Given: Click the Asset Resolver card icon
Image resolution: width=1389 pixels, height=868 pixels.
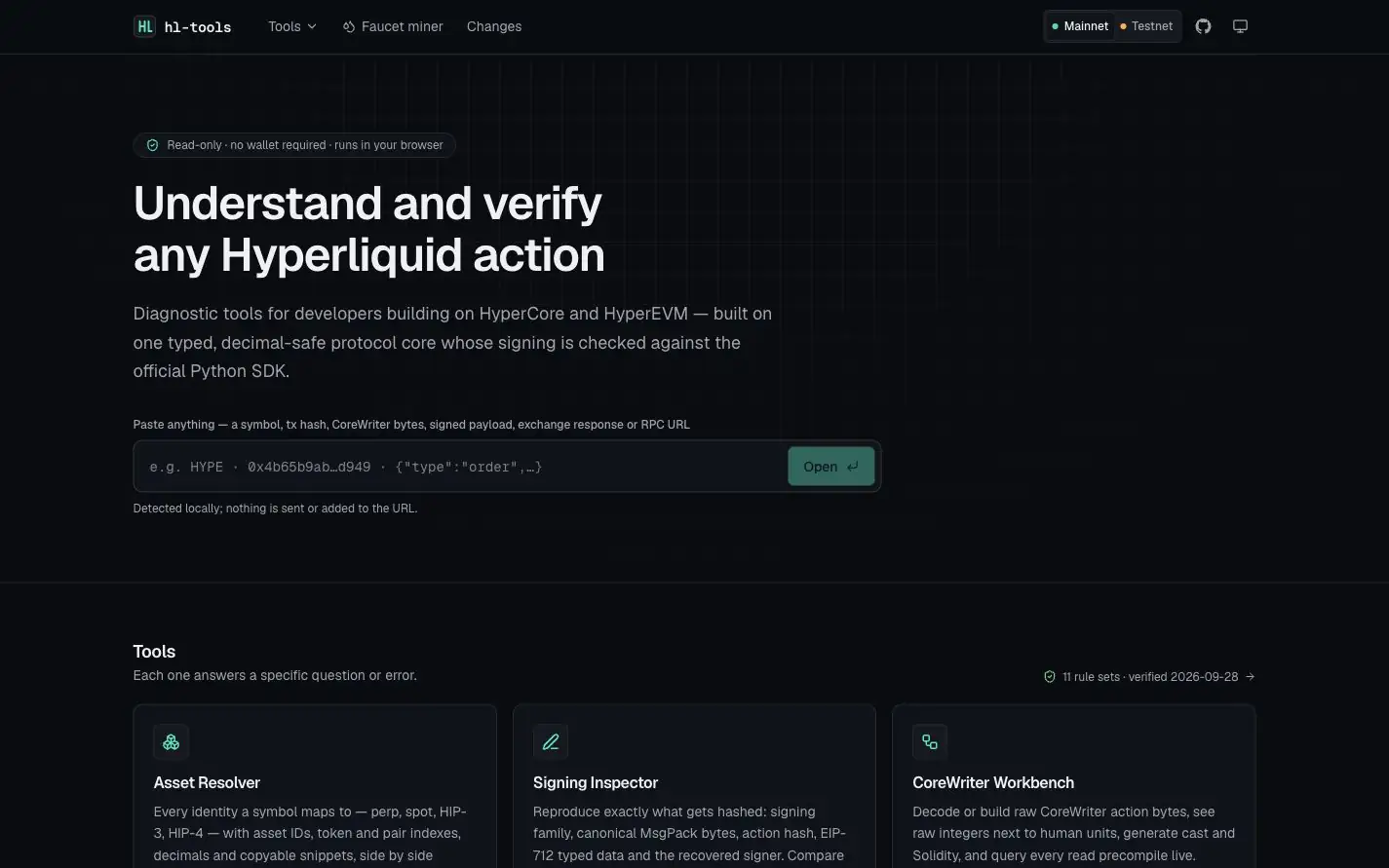Looking at the screenshot, I should (x=171, y=742).
